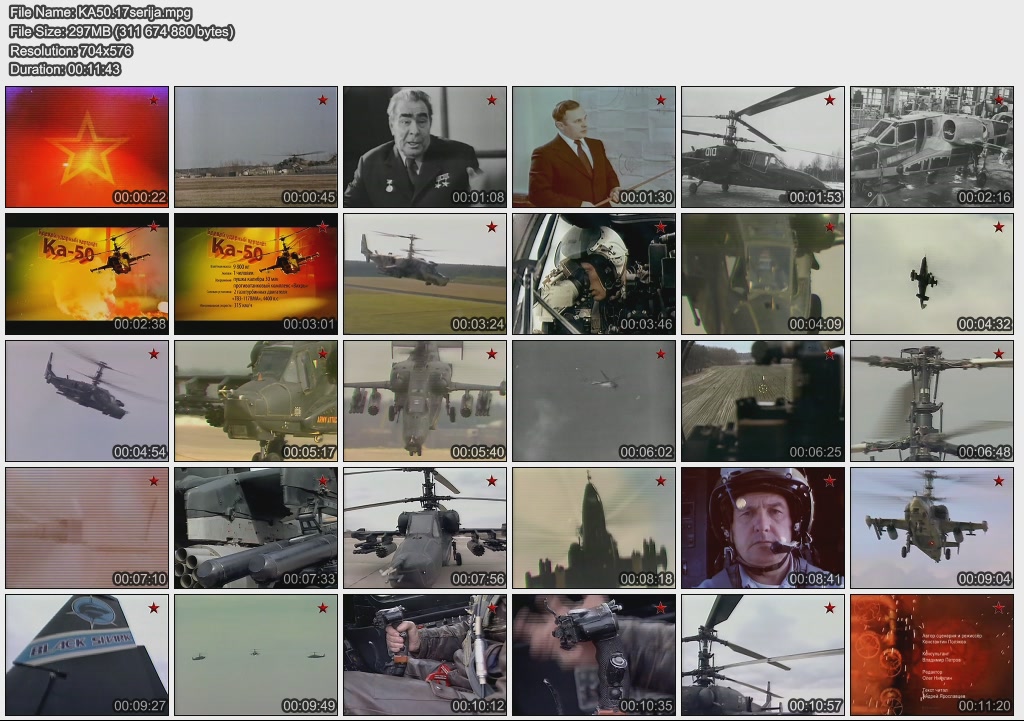Click the 00:10:12 timestamp label
This screenshot has height=721, width=1024.
[478, 706]
